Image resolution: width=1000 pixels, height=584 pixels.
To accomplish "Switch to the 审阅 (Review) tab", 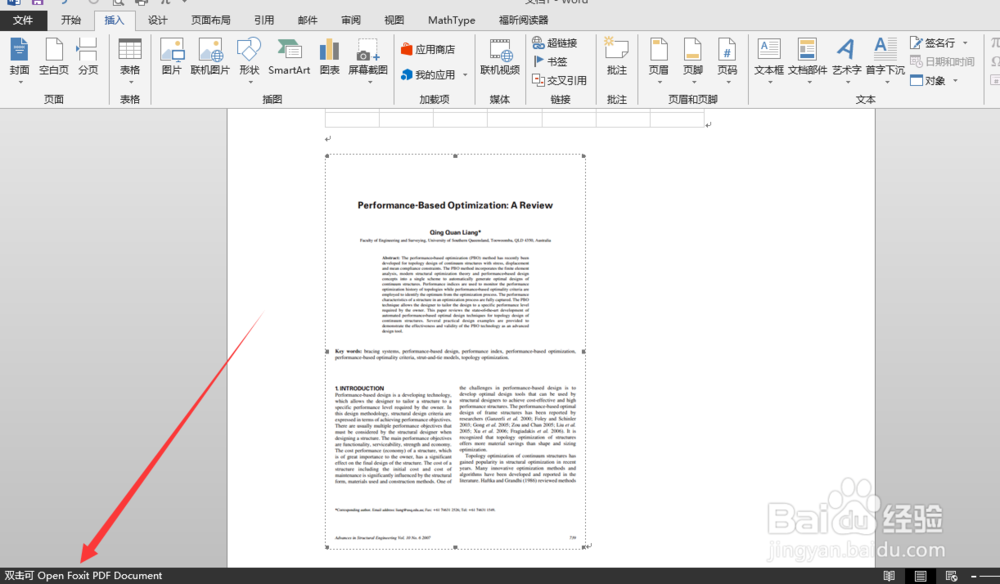I will click(x=351, y=20).
